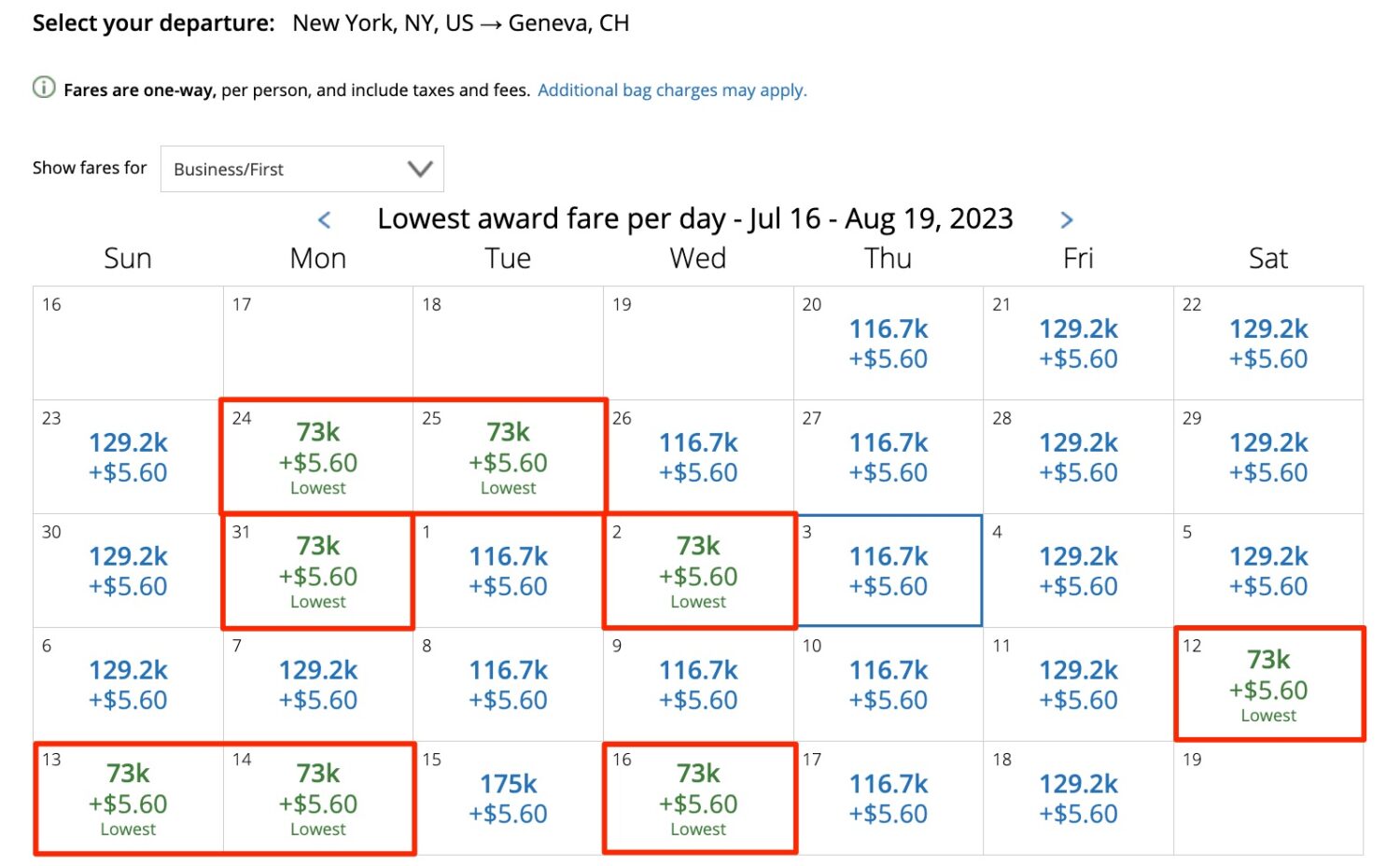Select the 129.2k fare on Saturday July 22

(1267, 343)
